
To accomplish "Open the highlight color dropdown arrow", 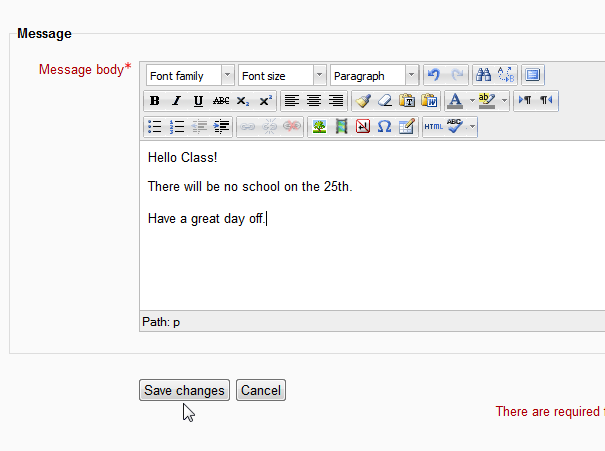I will click(x=504, y=101).
